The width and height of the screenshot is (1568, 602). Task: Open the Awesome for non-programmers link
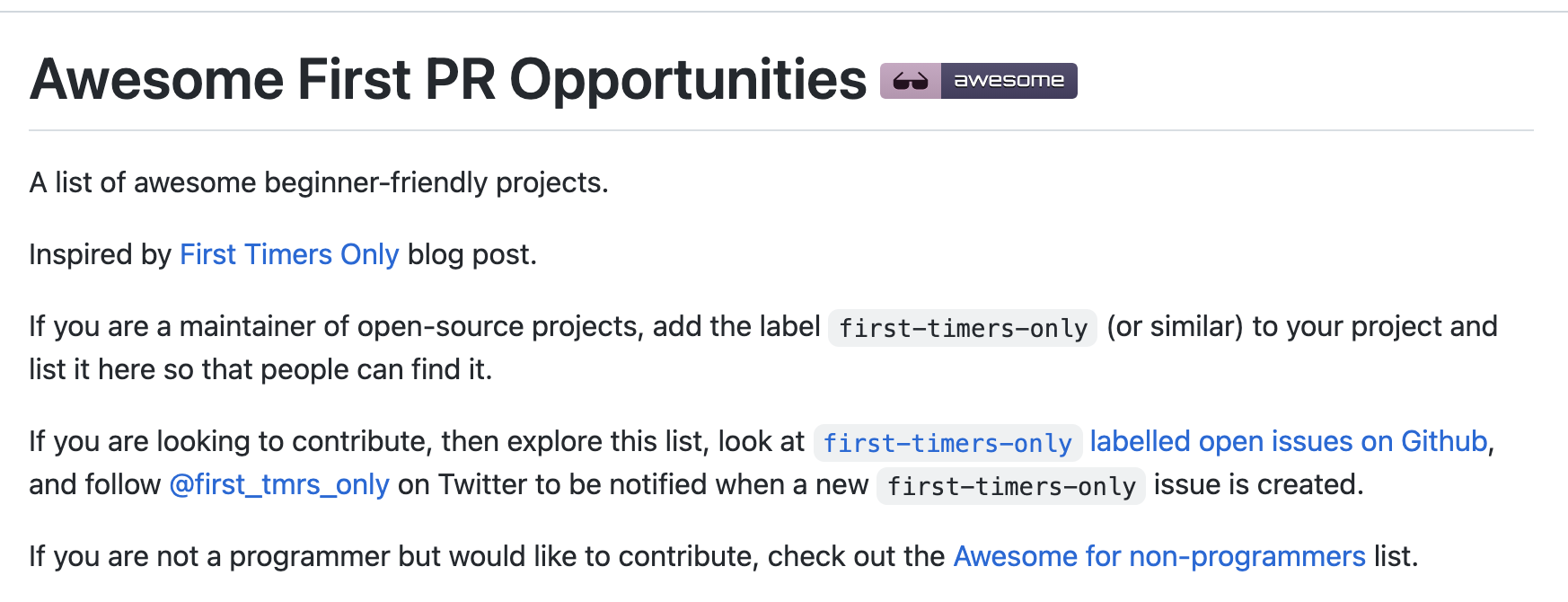point(1159,556)
